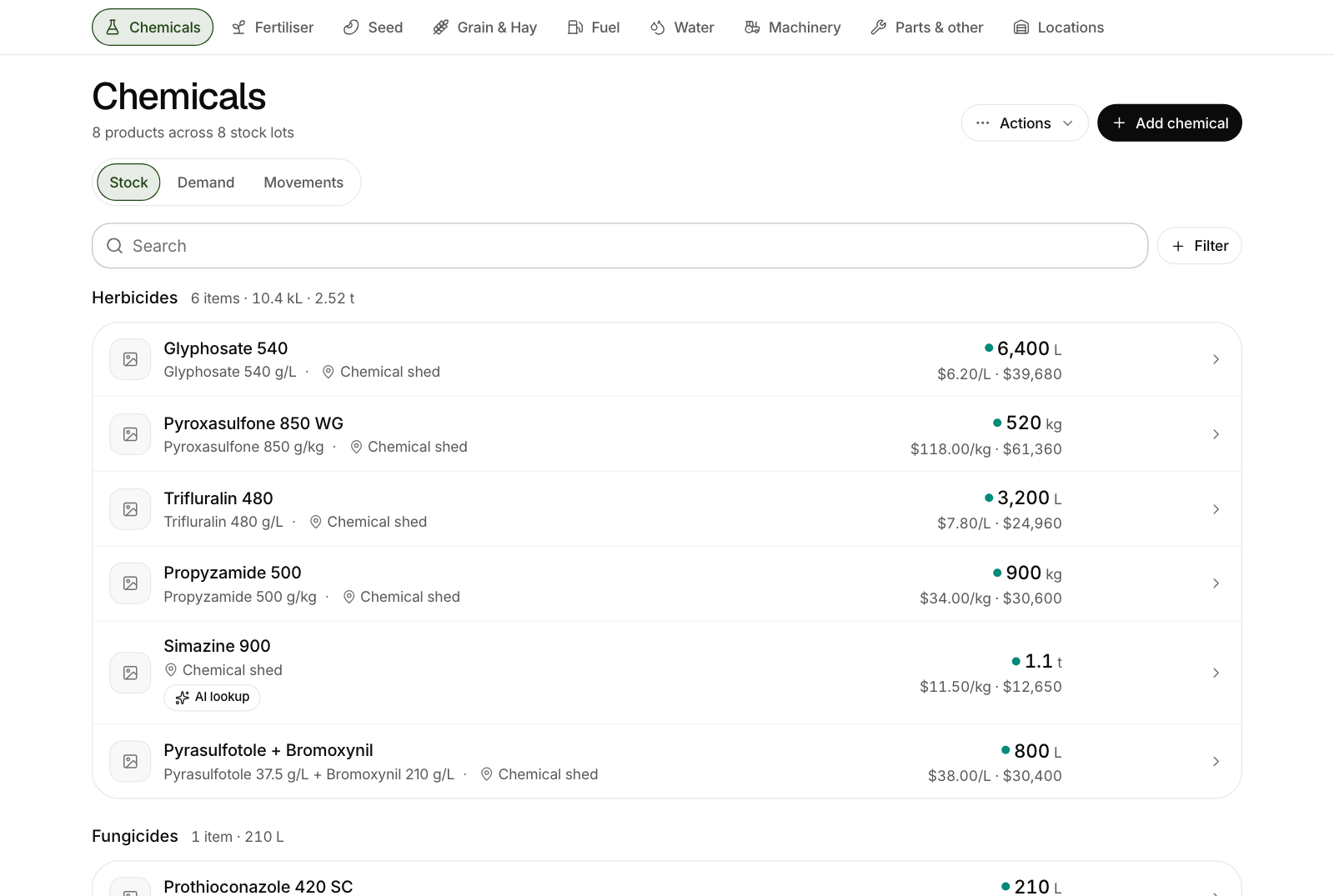1334x896 pixels.
Task: Click the Pyroxasulfone 850 WG image placeholder icon
Action: (x=131, y=434)
